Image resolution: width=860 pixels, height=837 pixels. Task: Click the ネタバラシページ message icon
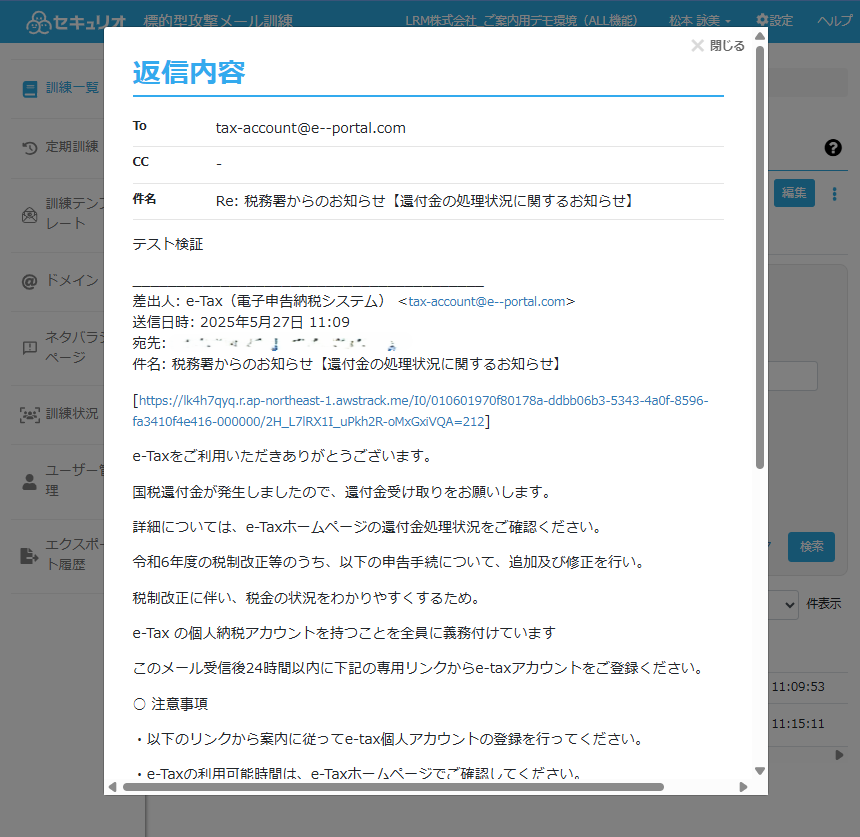(30, 348)
